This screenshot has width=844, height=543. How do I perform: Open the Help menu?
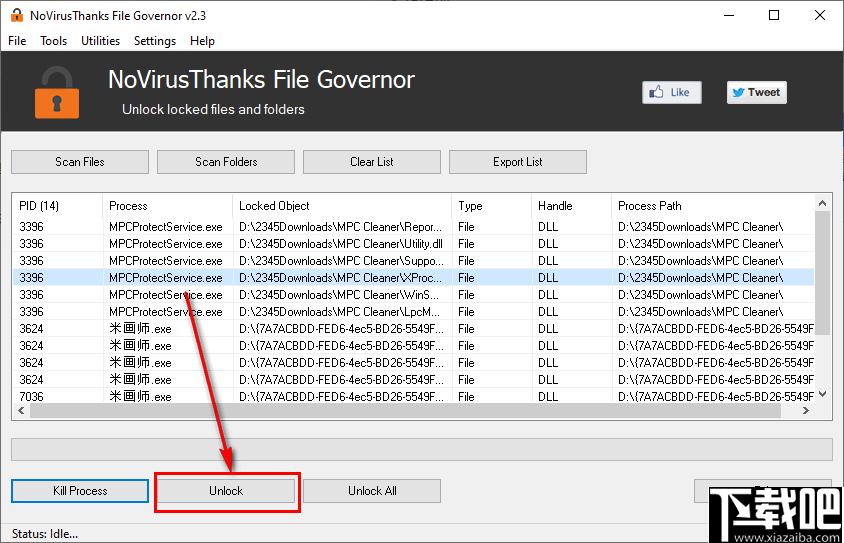(x=202, y=41)
